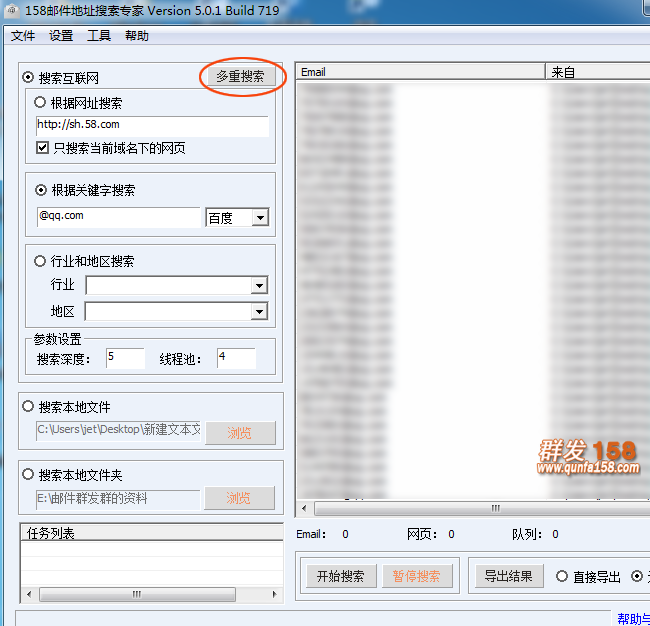The width and height of the screenshot is (650, 626).
Task: Click the 线程池 input field
Action: 236,358
